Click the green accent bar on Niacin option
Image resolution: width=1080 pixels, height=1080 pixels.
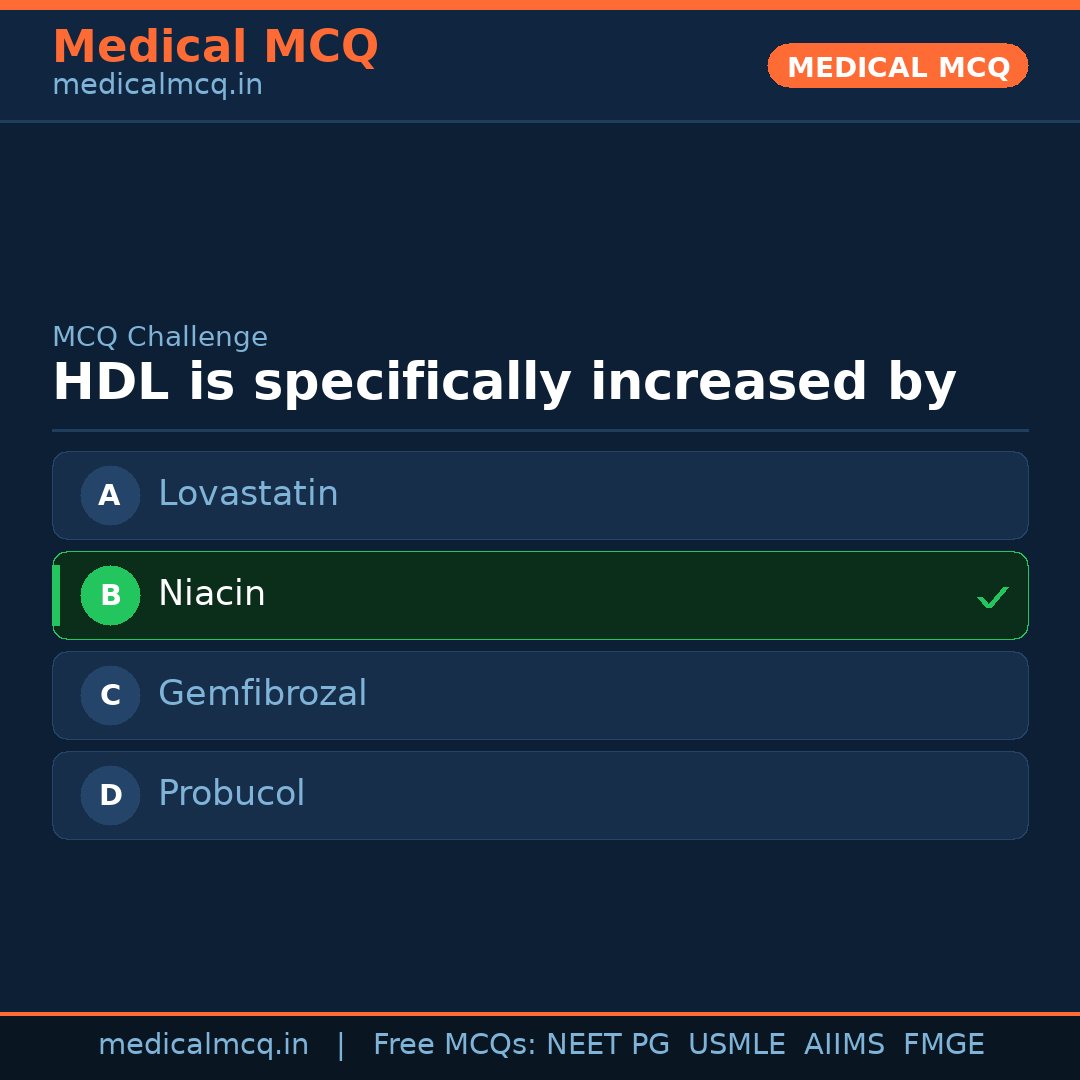pos(56,595)
